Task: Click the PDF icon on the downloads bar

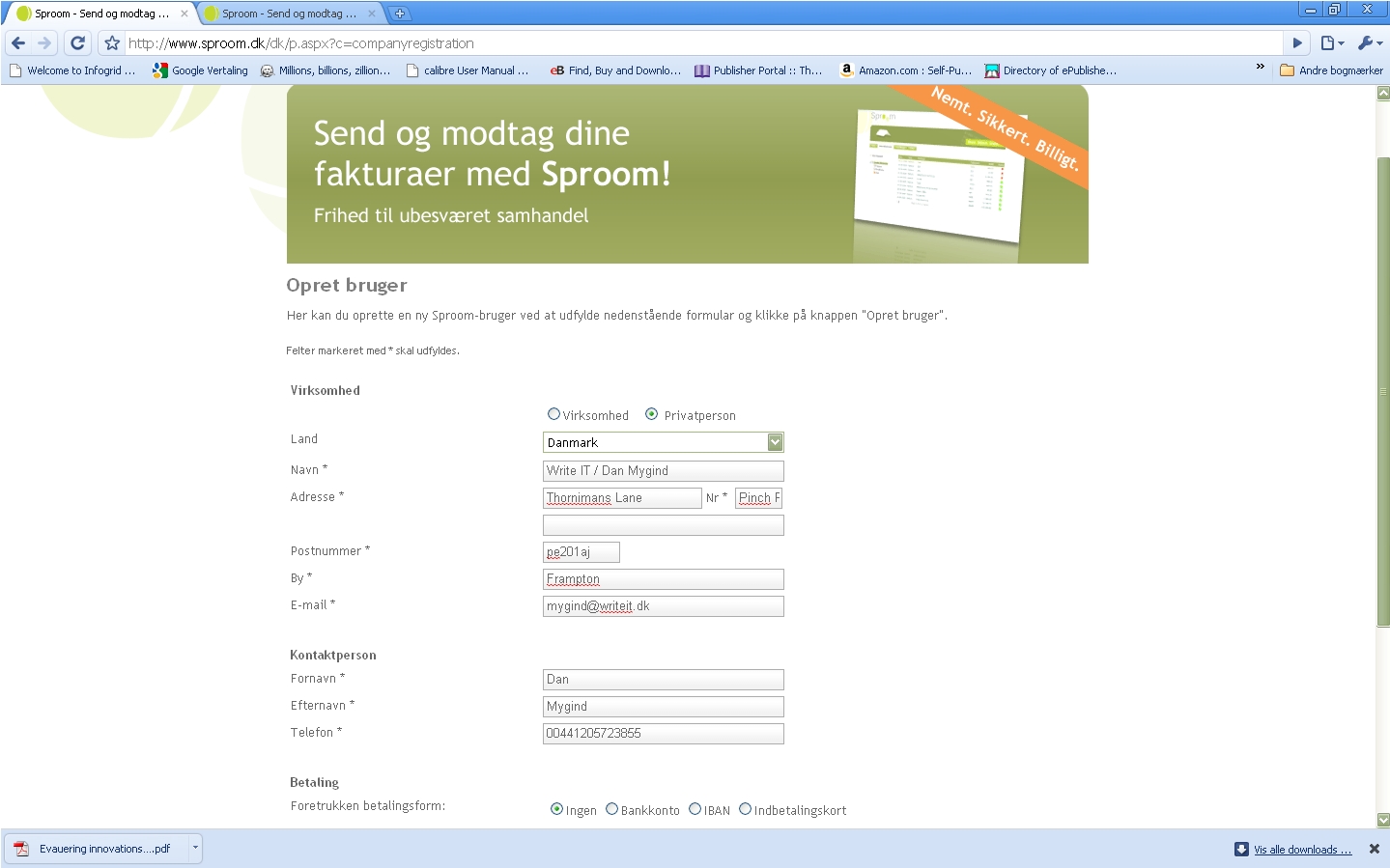Action: tap(22, 849)
